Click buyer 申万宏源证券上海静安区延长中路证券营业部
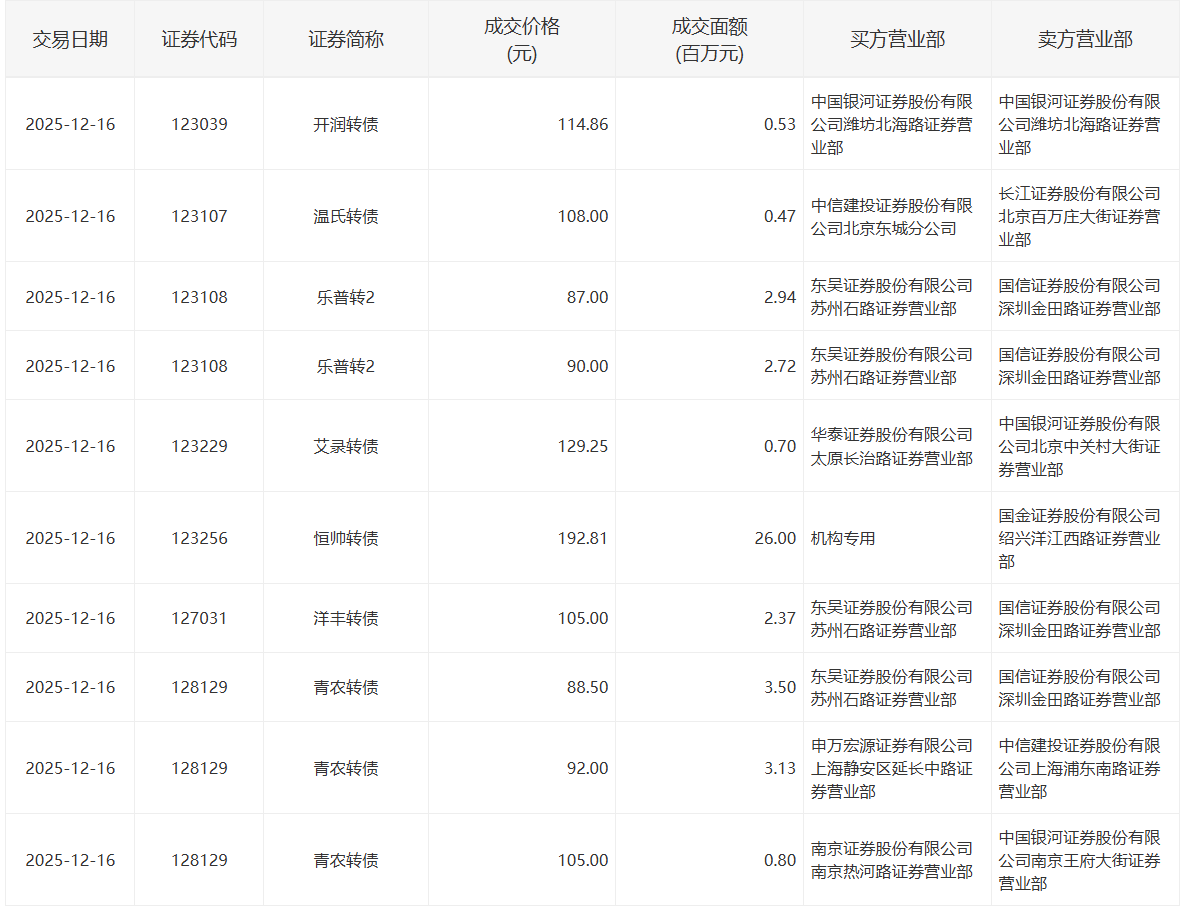 click(892, 768)
